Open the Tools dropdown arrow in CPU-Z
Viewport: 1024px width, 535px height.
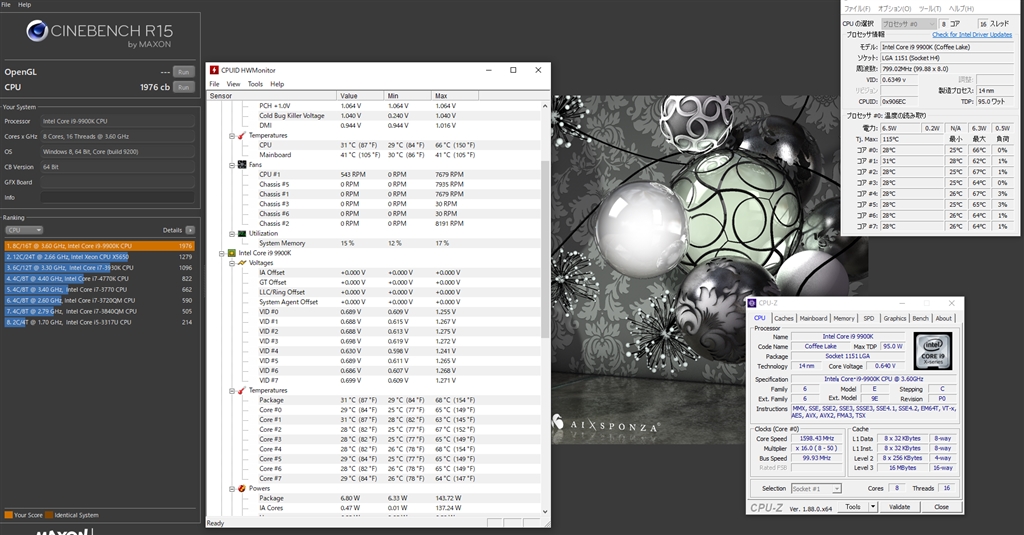pos(873,507)
